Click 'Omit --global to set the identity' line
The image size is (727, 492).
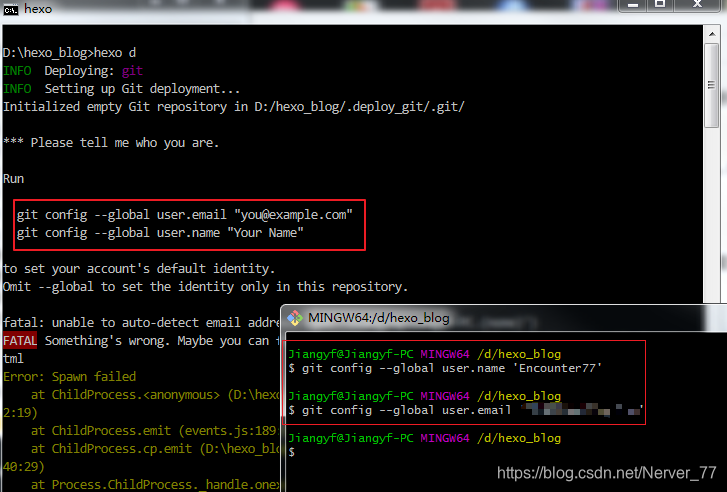click(x=205, y=287)
